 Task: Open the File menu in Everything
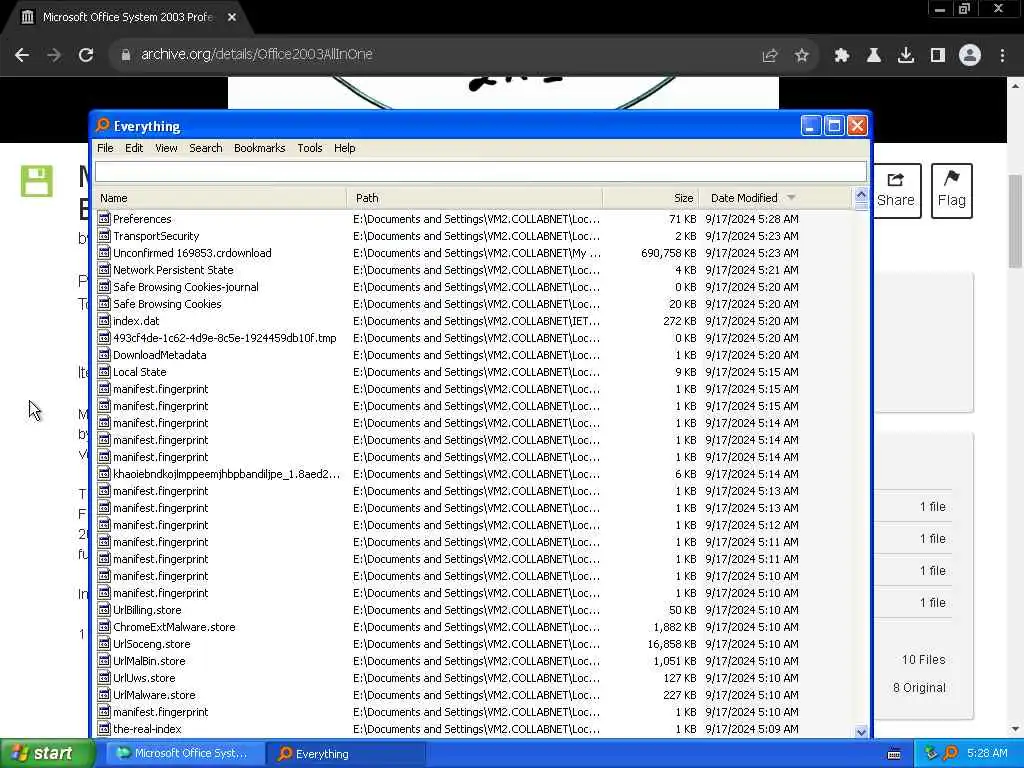coord(105,148)
